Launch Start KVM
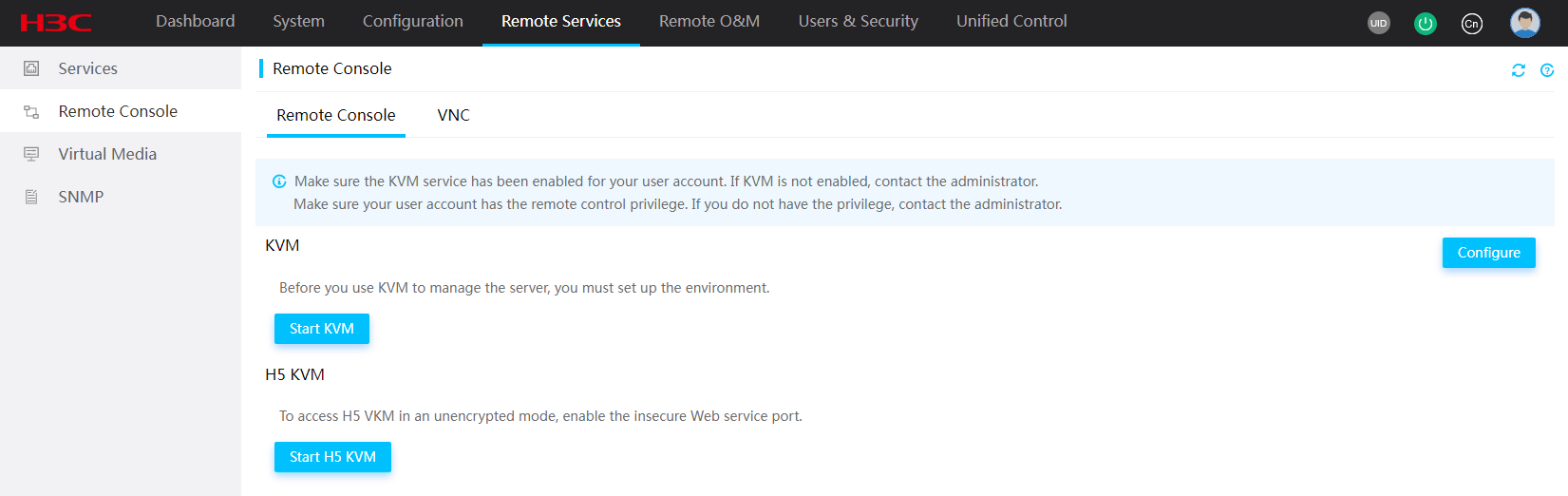This screenshot has width=1568, height=496. click(x=322, y=329)
